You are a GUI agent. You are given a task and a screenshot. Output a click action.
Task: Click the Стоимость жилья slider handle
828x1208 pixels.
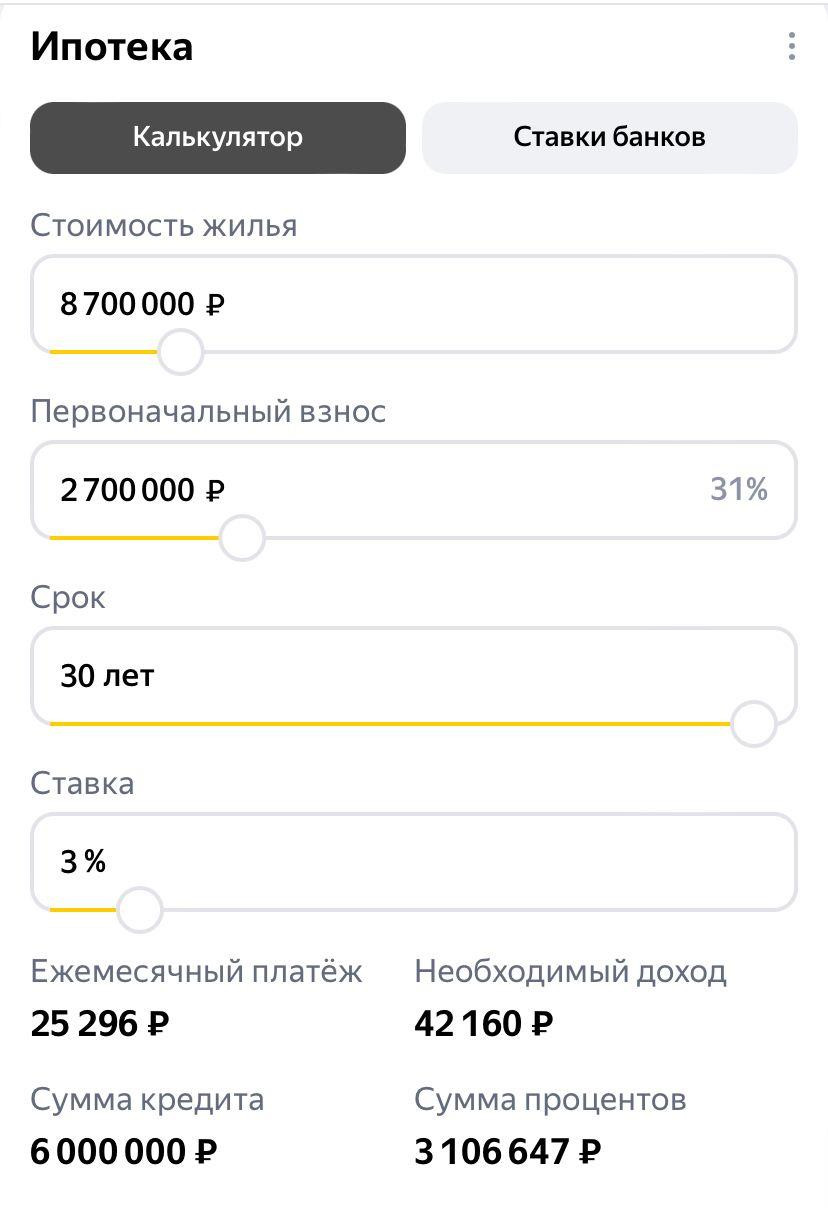pos(181,352)
